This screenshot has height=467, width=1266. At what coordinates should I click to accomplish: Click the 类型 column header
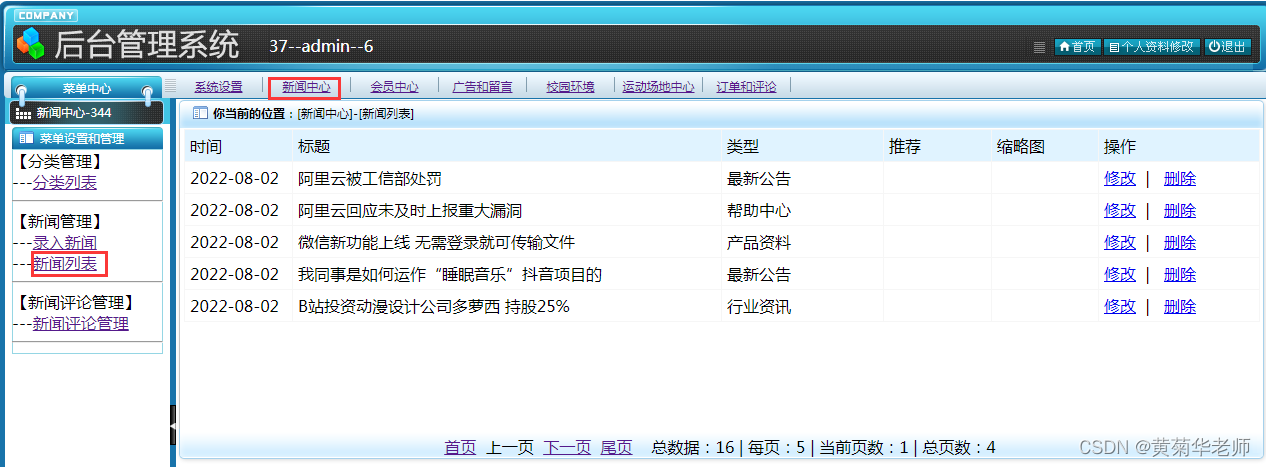click(743, 147)
